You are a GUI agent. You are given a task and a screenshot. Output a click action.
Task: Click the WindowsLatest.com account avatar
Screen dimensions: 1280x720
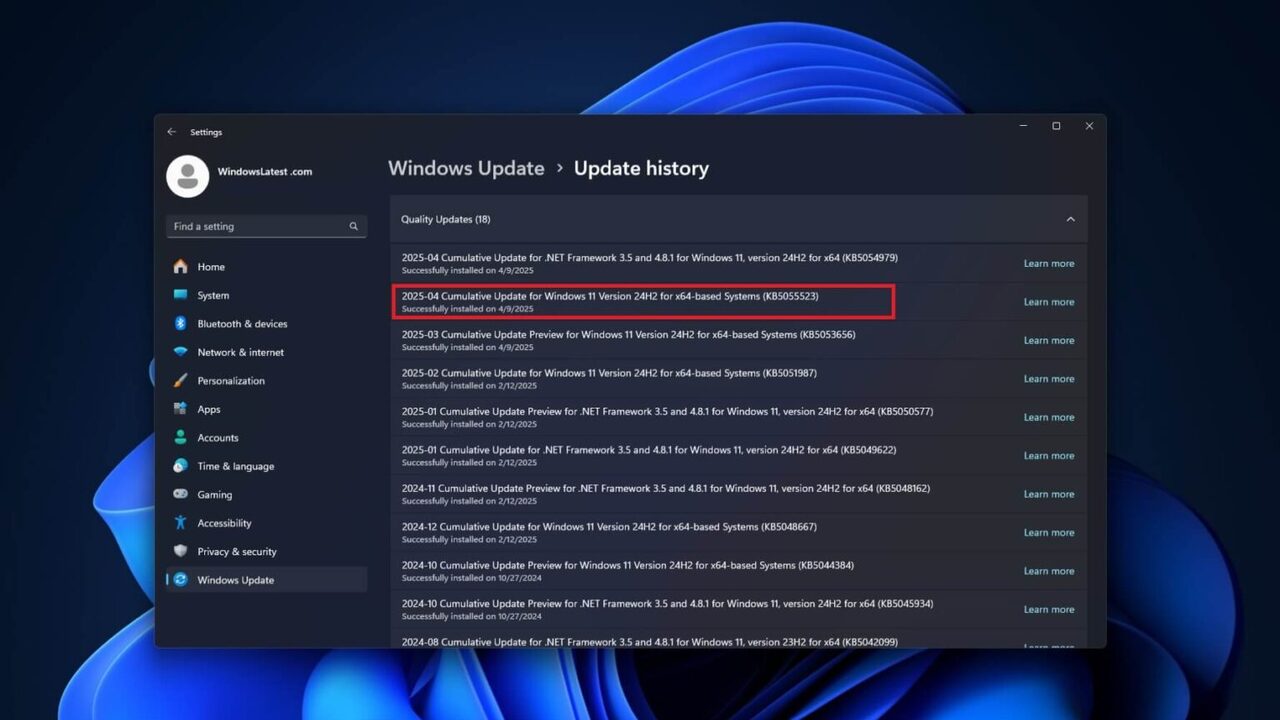point(187,174)
